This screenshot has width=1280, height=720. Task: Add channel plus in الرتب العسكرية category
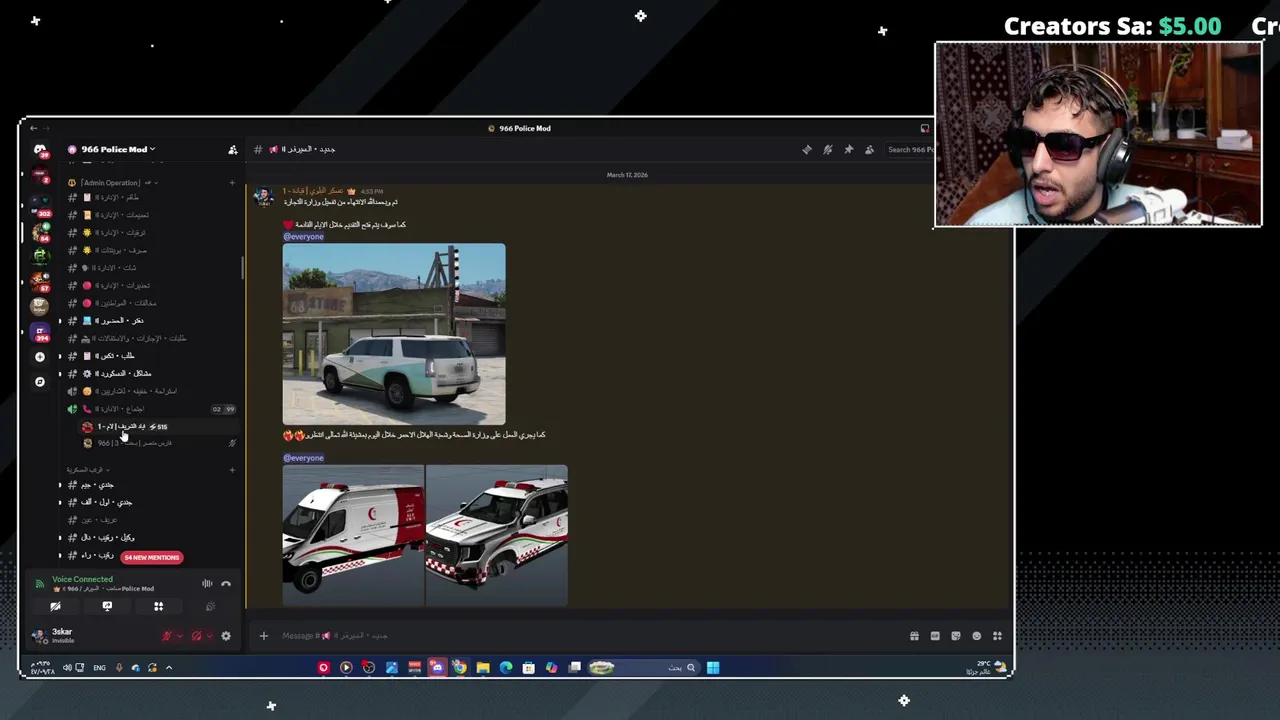pos(232,470)
